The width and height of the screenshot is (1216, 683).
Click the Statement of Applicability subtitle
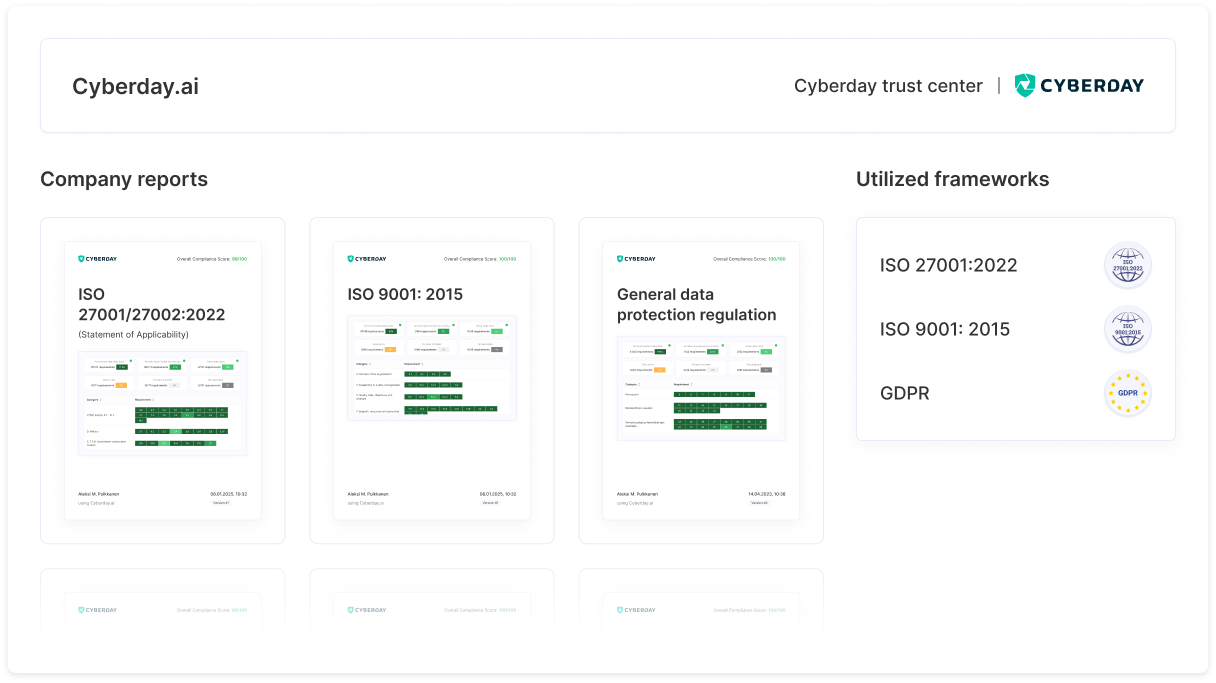click(x=133, y=335)
